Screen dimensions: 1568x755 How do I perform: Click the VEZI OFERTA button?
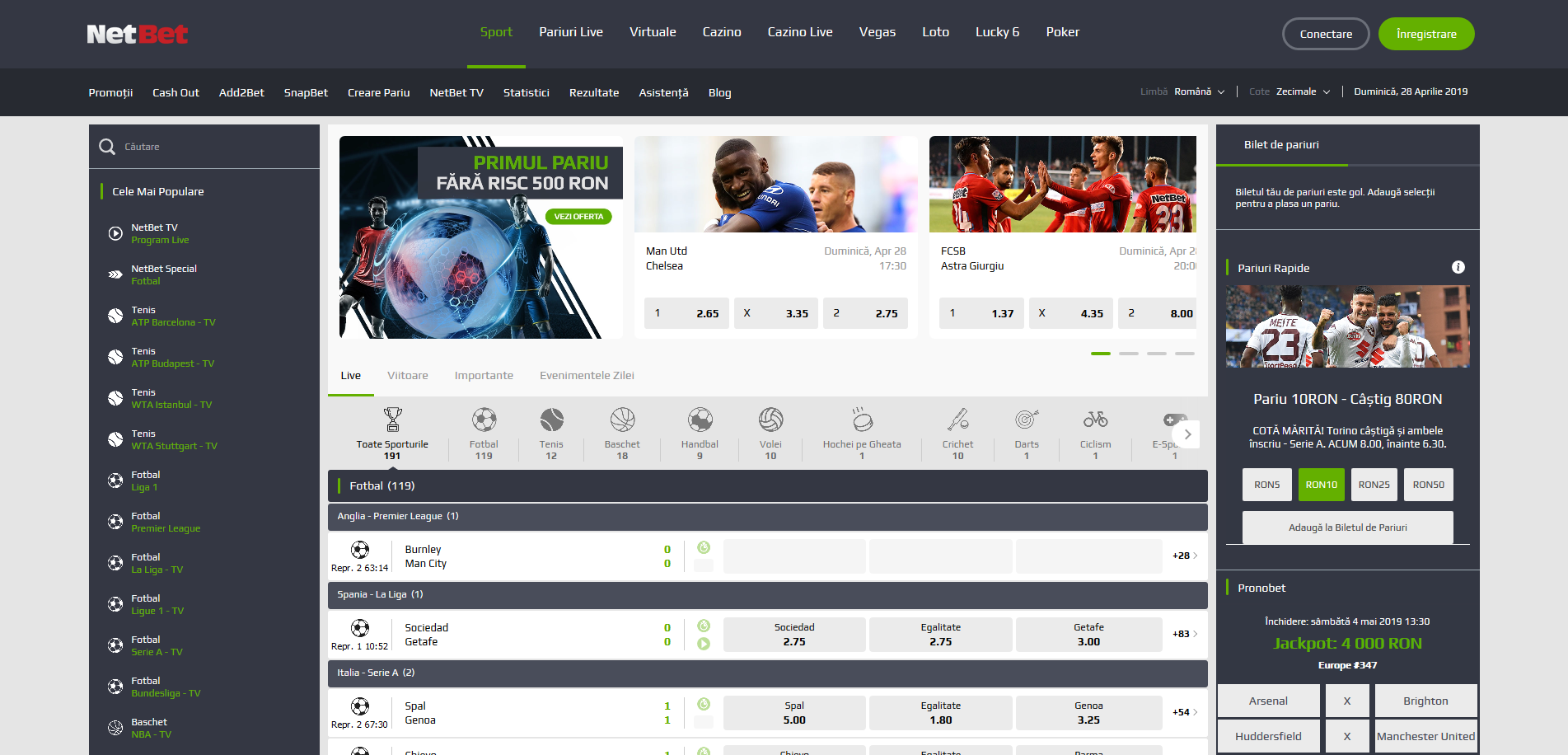(578, 217)
